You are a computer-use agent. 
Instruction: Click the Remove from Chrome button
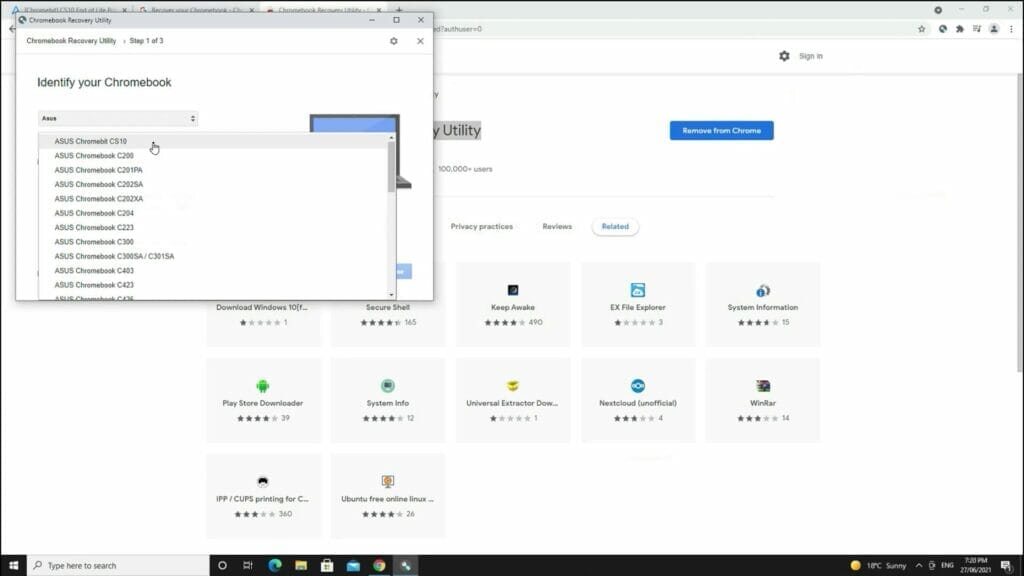(720, 130)
